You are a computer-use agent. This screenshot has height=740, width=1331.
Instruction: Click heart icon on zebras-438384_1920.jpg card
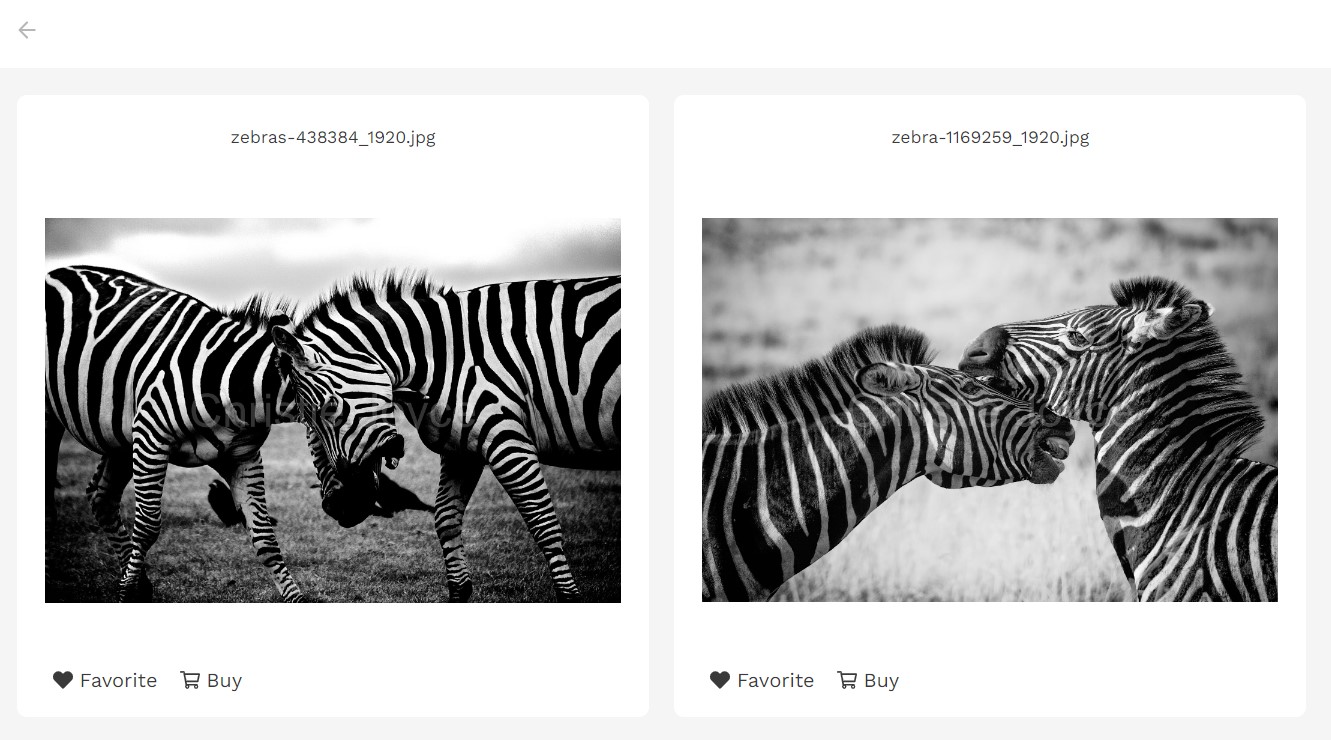pos(63,680)
